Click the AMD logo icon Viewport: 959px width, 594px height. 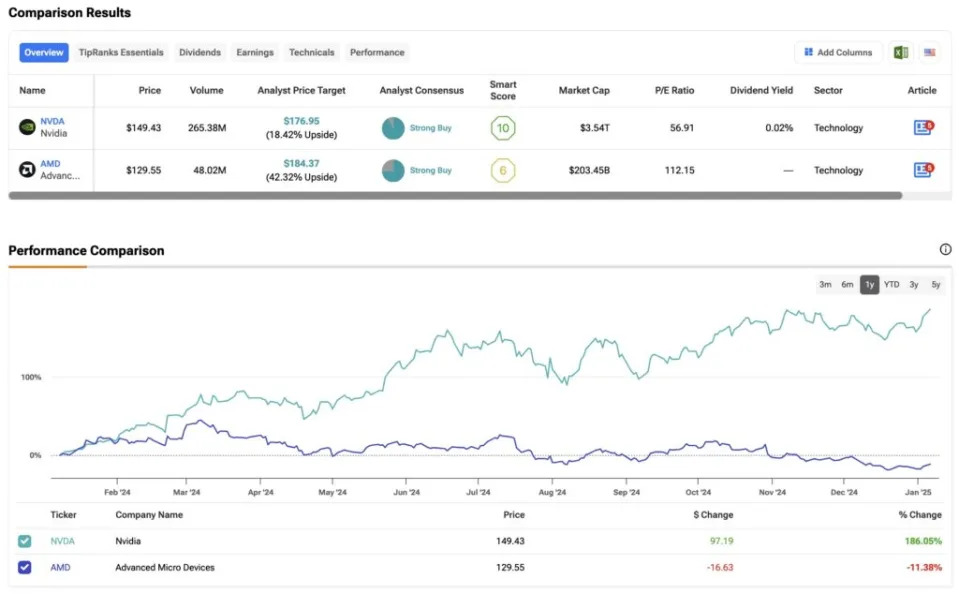tap(27, 169)
